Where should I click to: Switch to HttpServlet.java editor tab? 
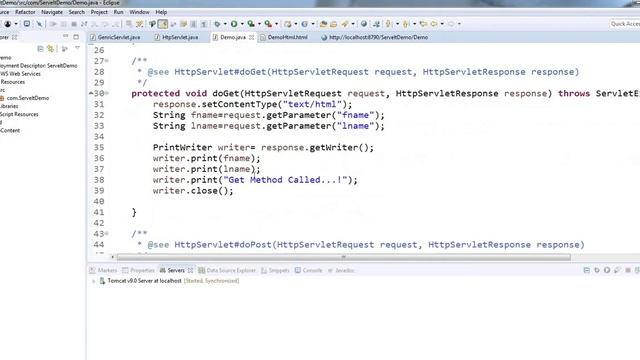[x=176, y=37]
